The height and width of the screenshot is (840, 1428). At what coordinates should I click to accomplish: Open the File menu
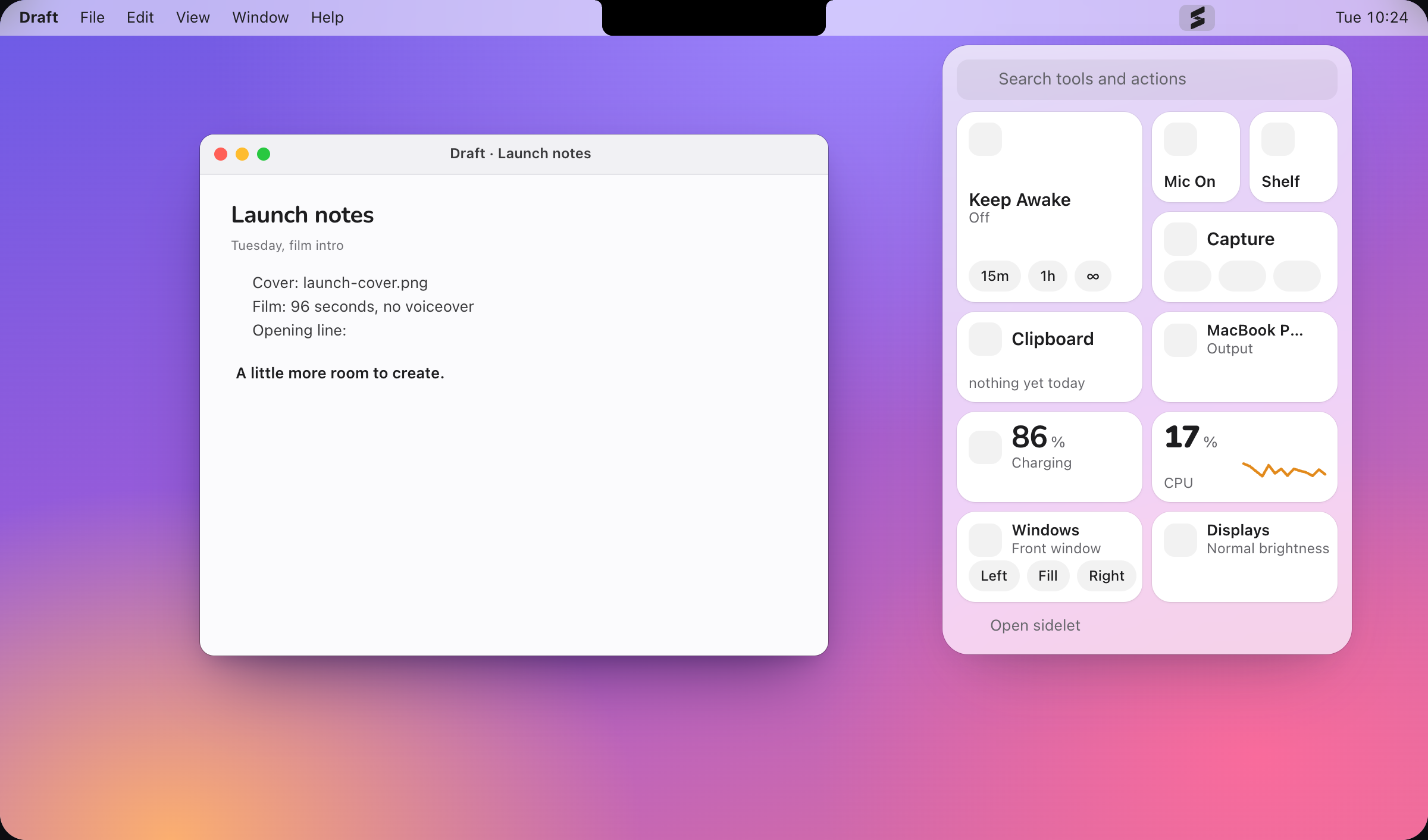pos(92,17)
